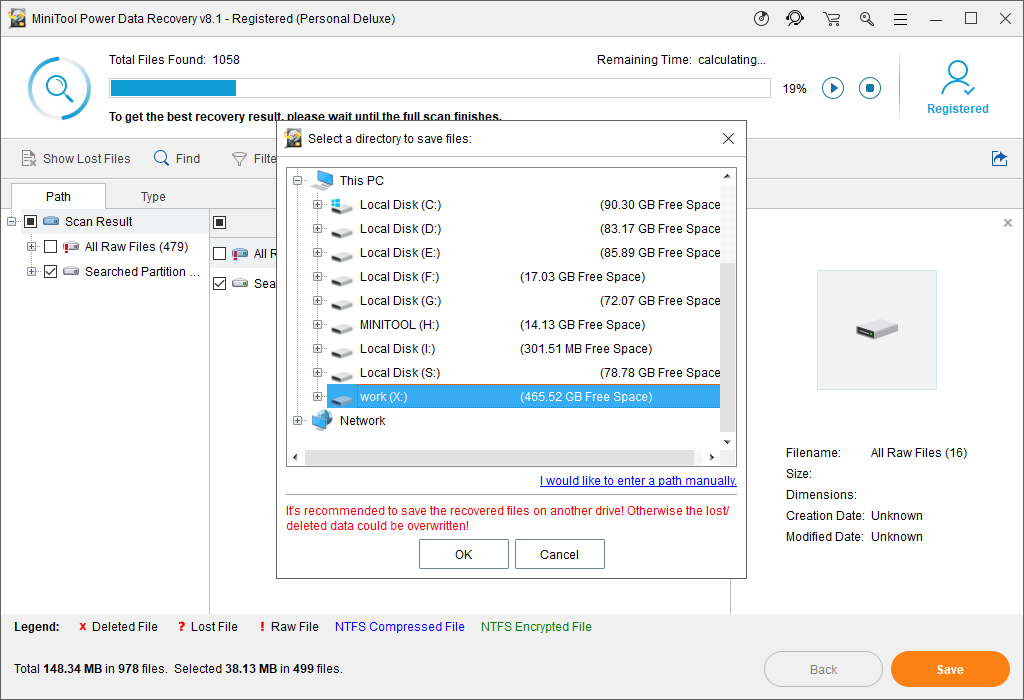Stop the scan with the stop button
Viewport: 1024px width, 700px height.
click(x=870, y=88)
